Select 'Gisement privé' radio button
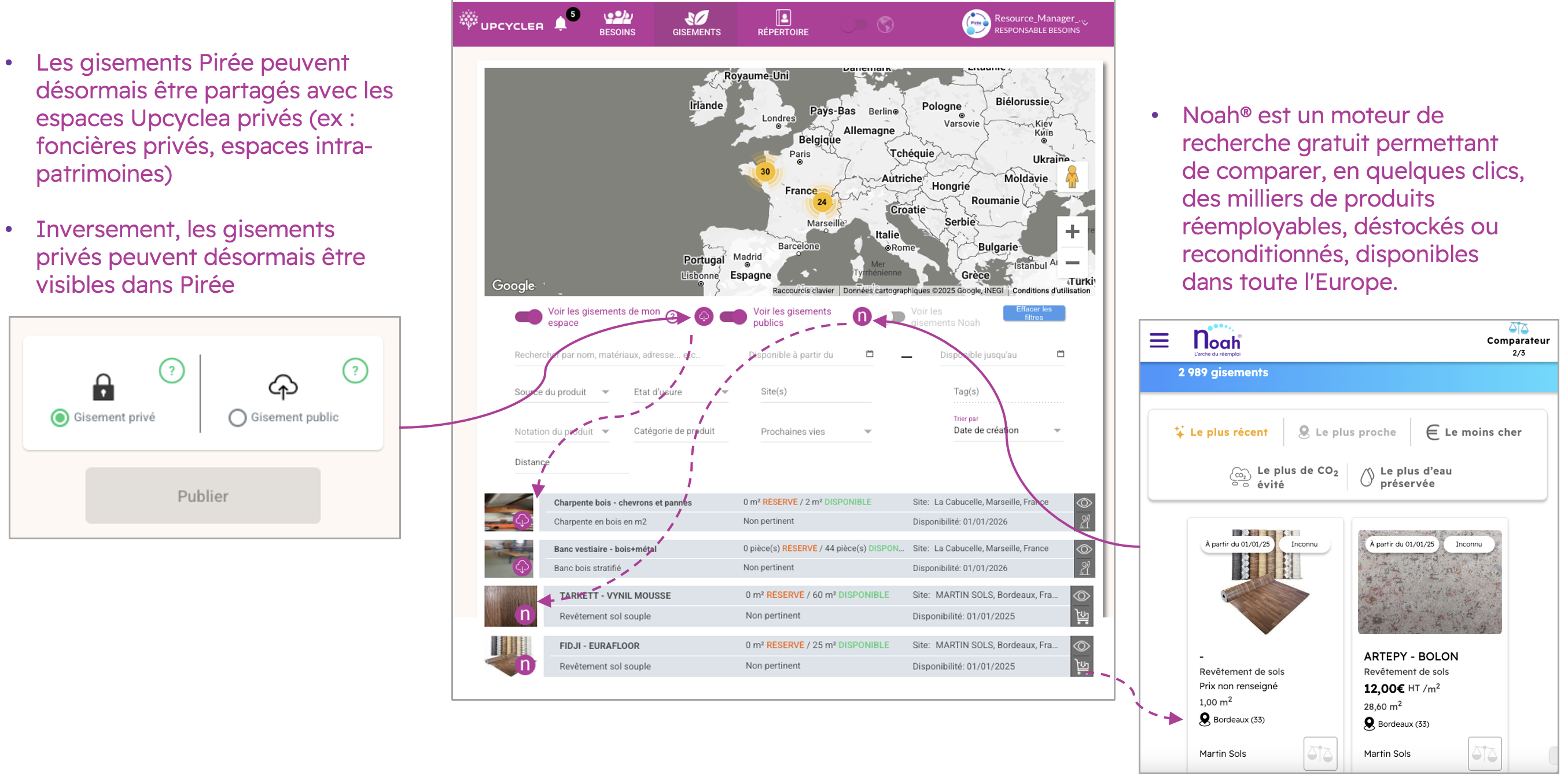This screenshot has height=780, width=1568. coord(60,418)
